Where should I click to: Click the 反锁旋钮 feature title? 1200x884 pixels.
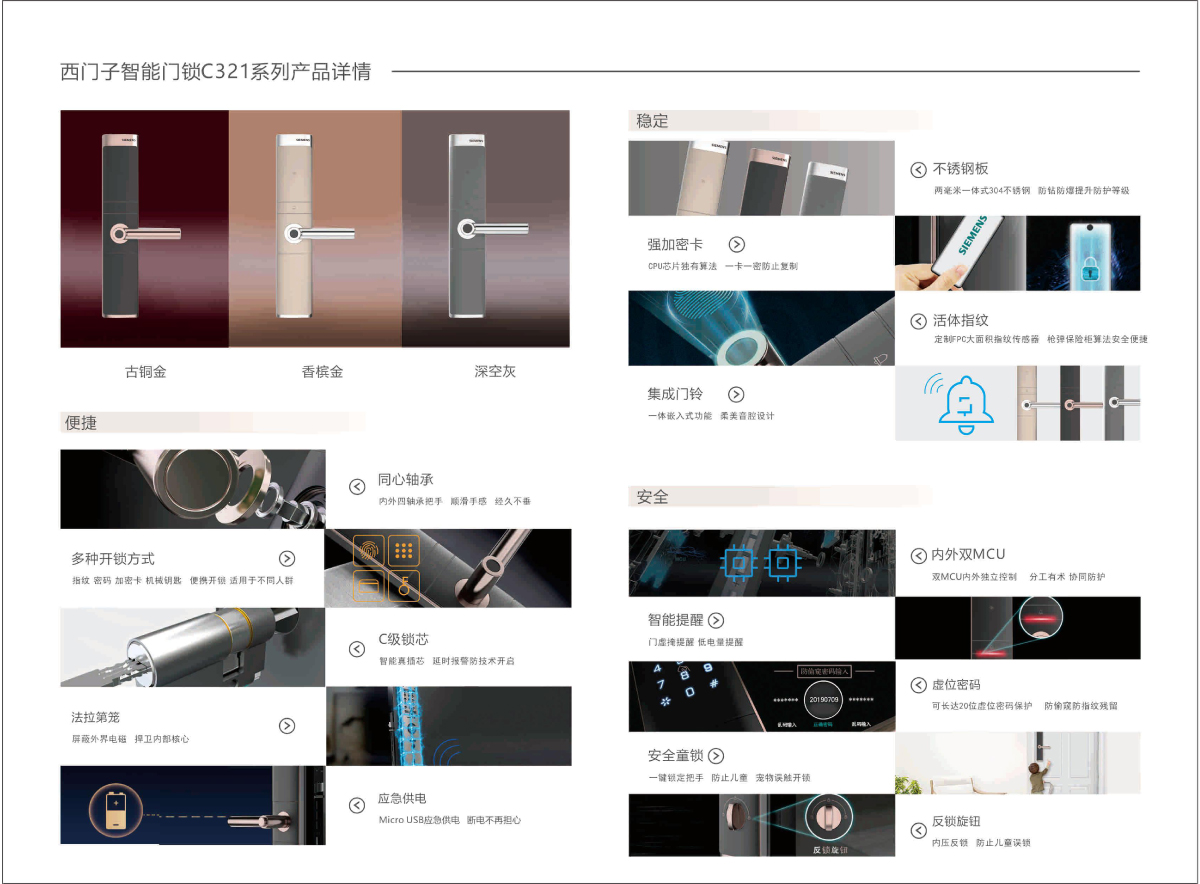click(956, 822)
